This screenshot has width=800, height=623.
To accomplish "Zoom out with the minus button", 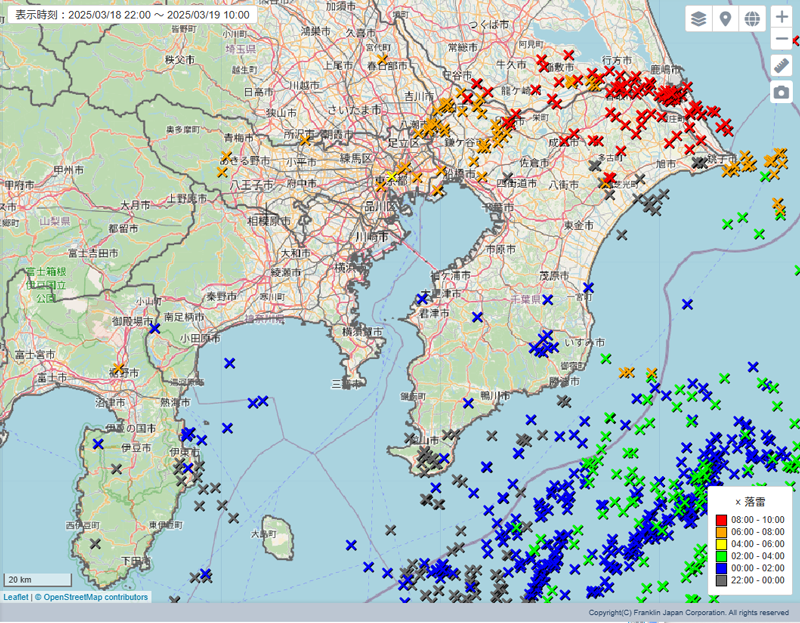I will [x=782, y=40].
